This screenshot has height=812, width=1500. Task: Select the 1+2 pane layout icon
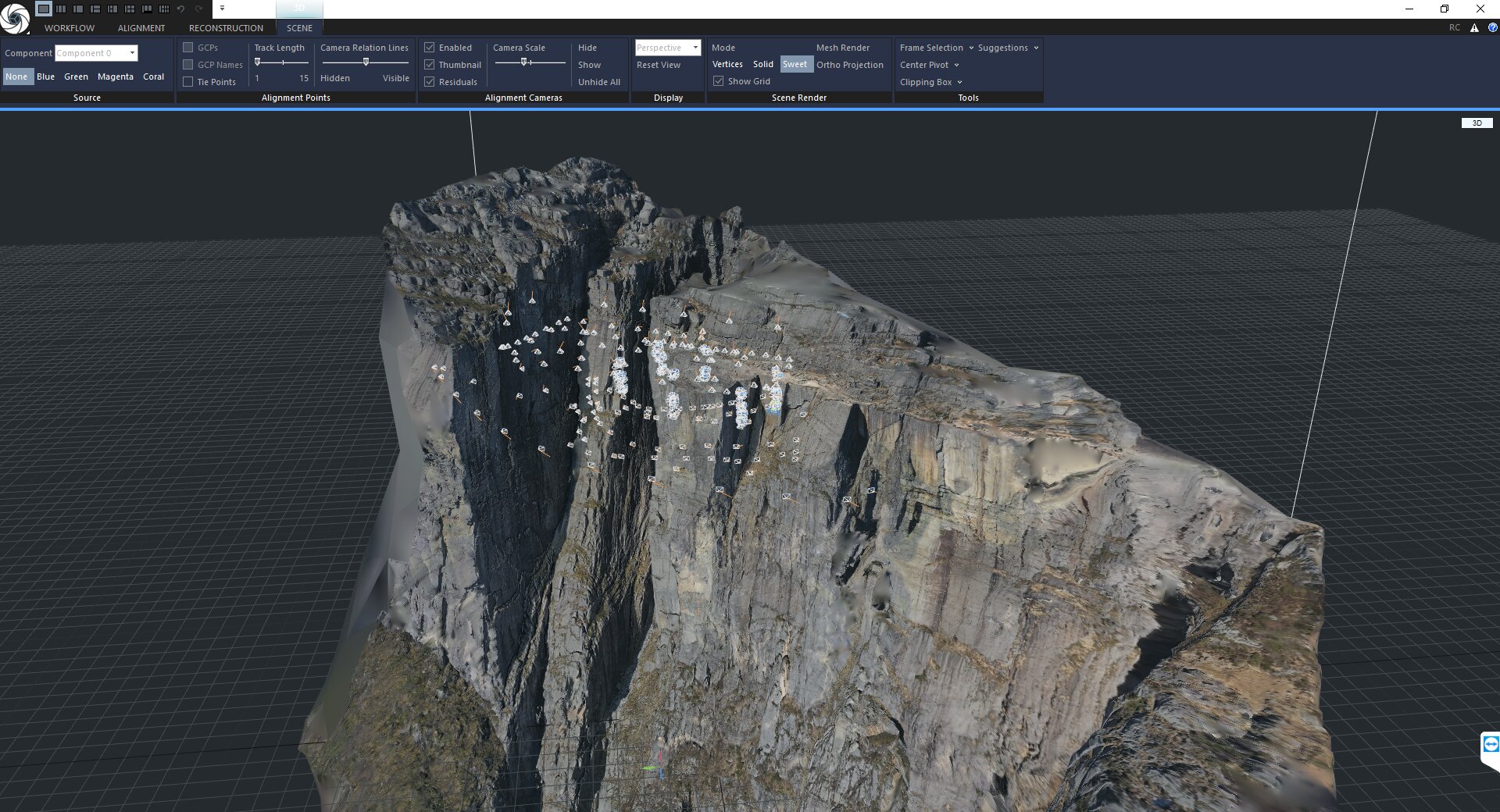[x=95, y=9]
